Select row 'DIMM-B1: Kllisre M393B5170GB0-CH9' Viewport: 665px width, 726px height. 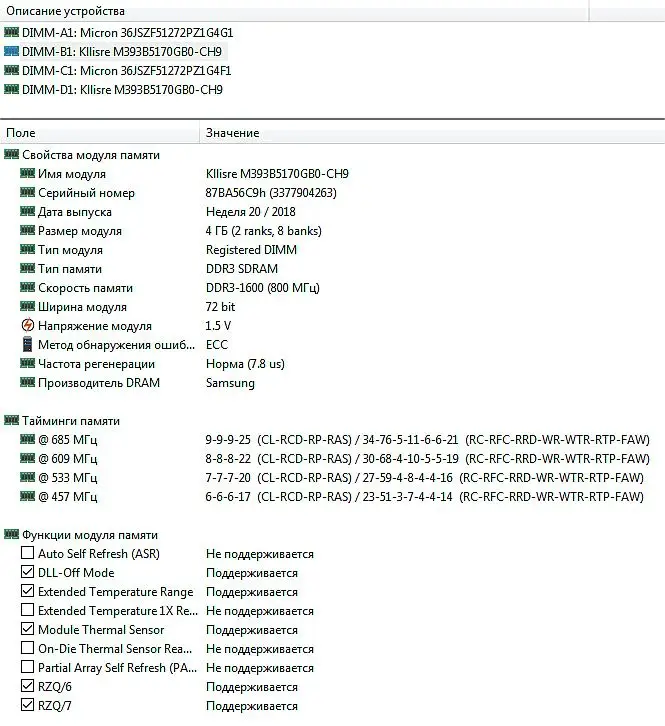(x=122, y=51)
